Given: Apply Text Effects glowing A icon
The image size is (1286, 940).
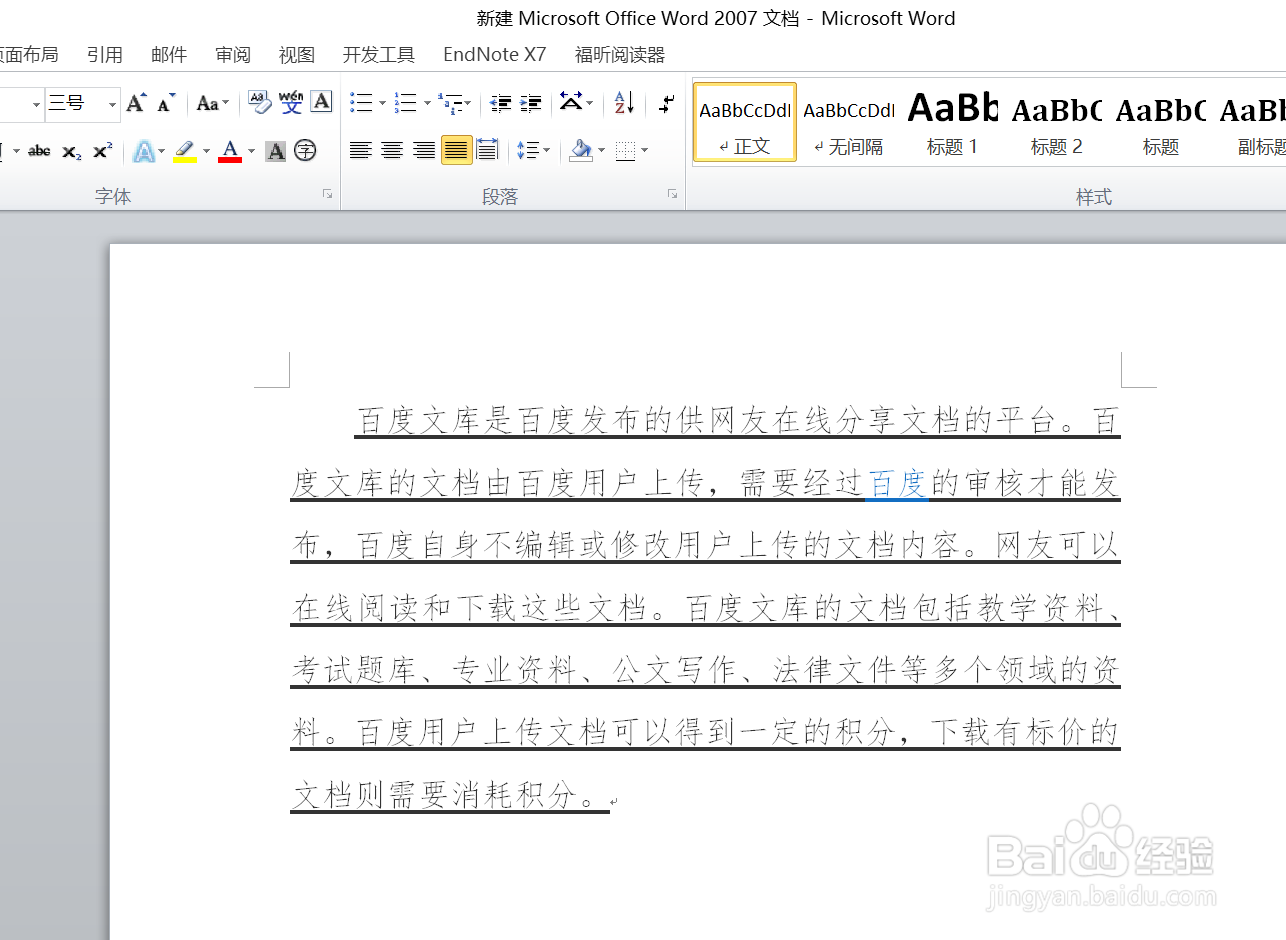Looking at the screenshot, I should 144,151.
